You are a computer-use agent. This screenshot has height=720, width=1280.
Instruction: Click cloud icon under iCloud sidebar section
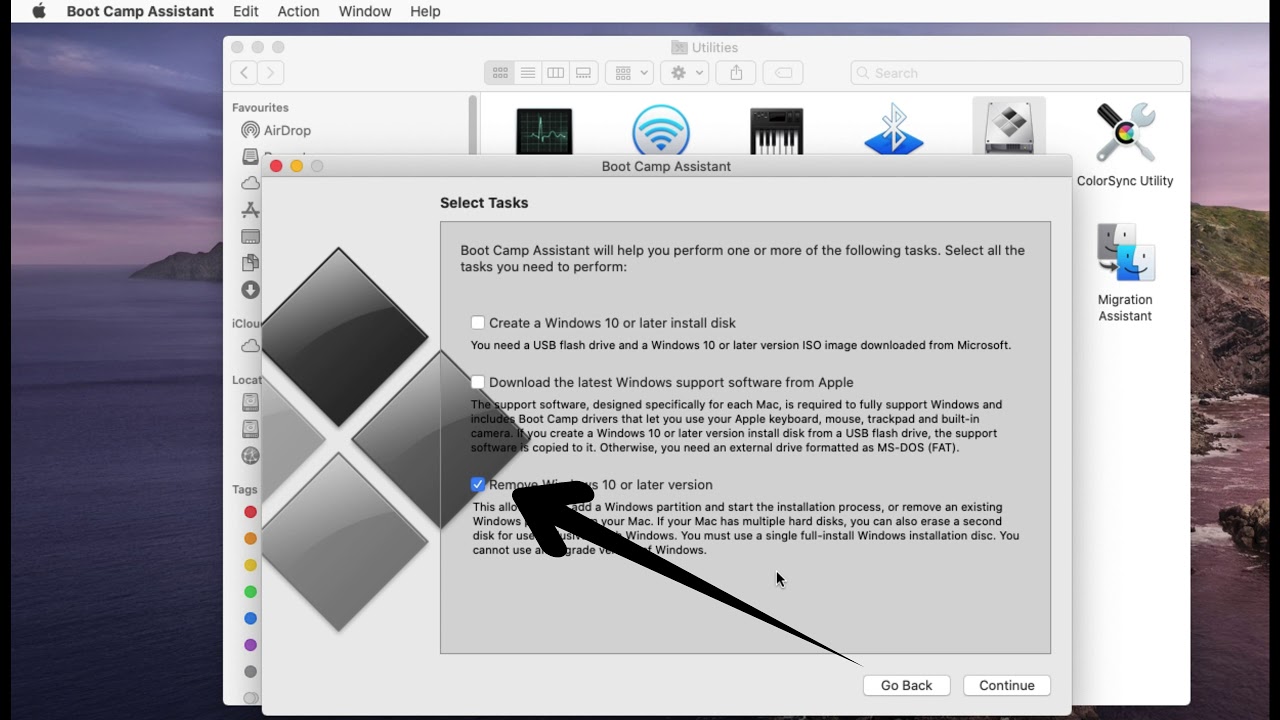pos(250,346)
